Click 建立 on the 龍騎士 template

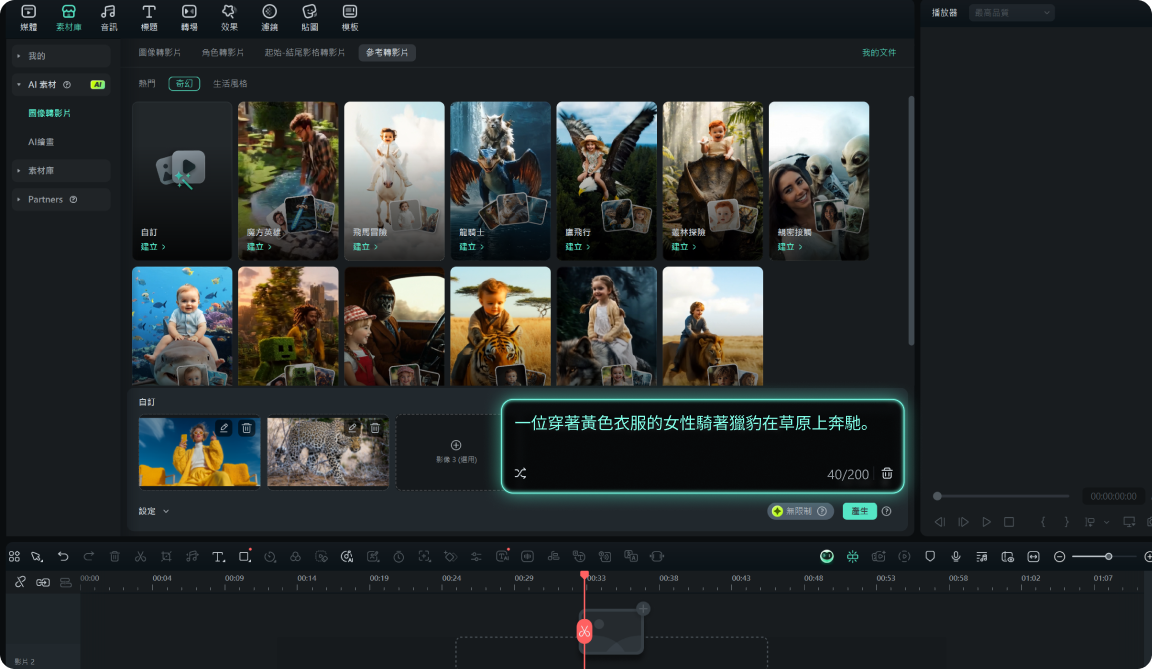(x=471, y=247)
